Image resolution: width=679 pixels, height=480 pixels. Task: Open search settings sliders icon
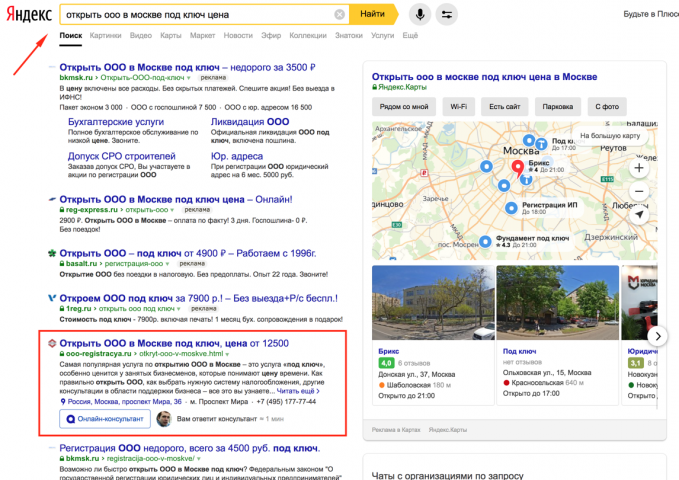click(x=446, y=14)
